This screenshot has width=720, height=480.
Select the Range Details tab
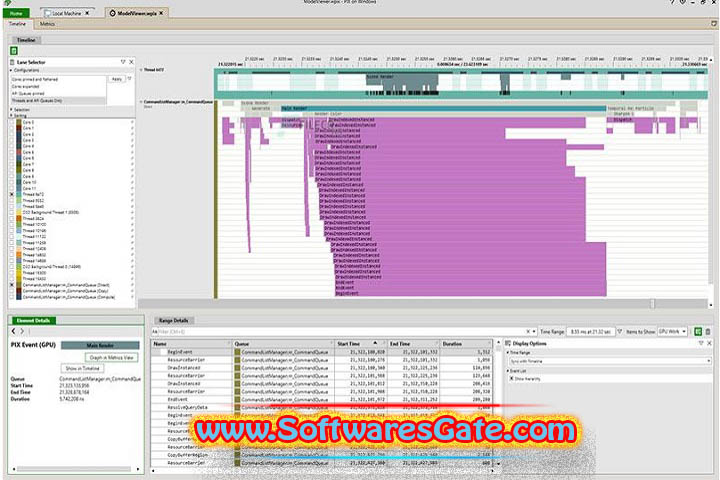click(x=173, y=320)
